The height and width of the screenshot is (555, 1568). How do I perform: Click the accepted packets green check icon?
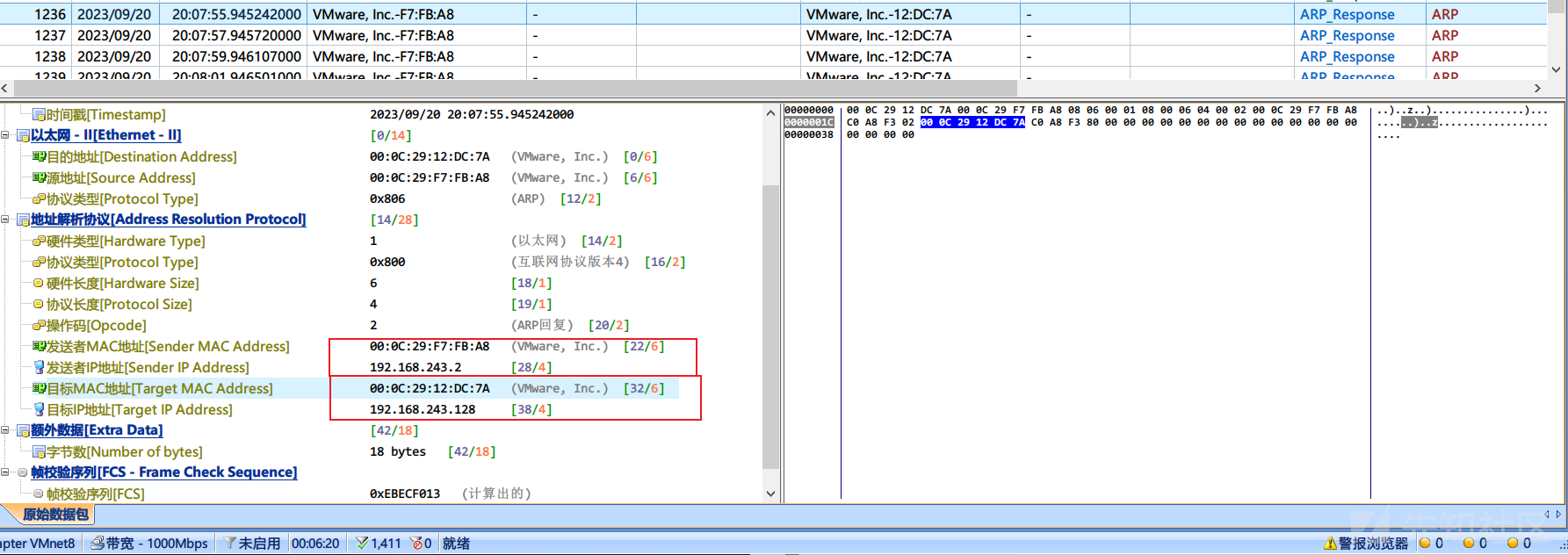coord(361,544)
